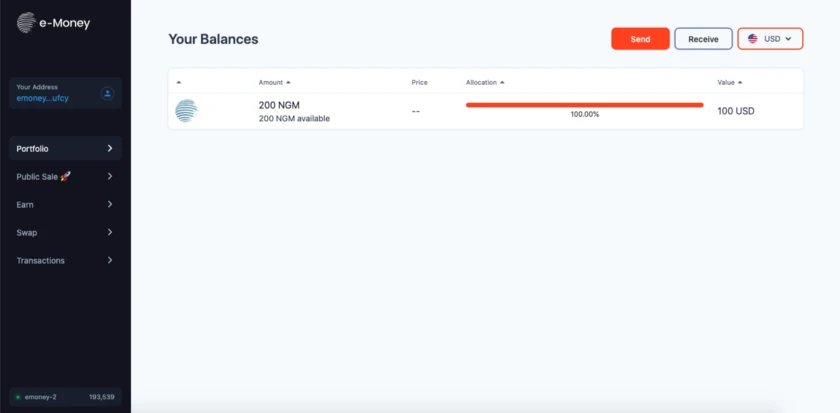Sort by the Value column arrow
Screen dimensions: 840x413
(740, 82)
